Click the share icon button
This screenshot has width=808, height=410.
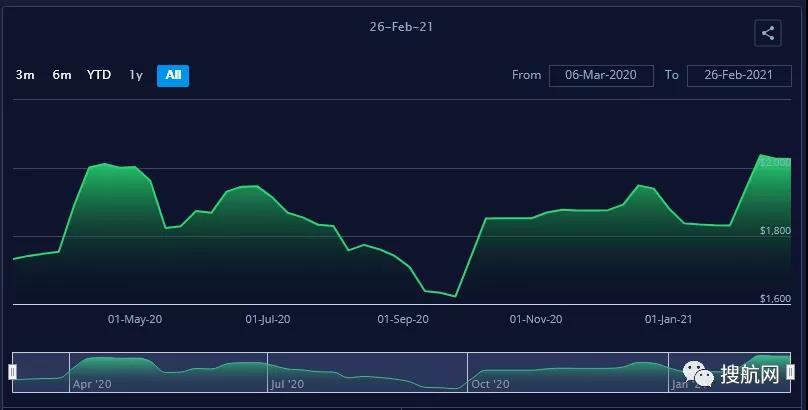(768, 33)
